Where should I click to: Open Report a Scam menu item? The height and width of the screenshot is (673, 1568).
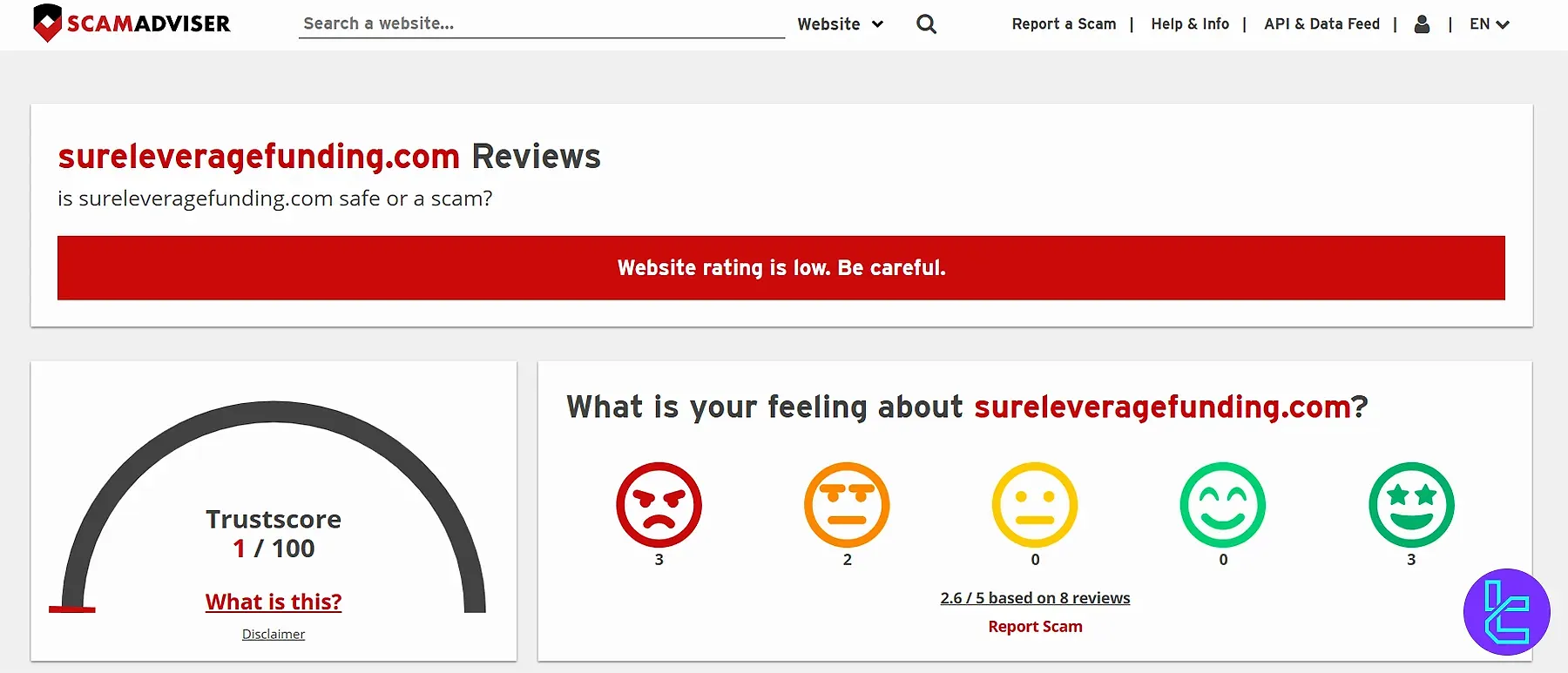coord(1064,24)
